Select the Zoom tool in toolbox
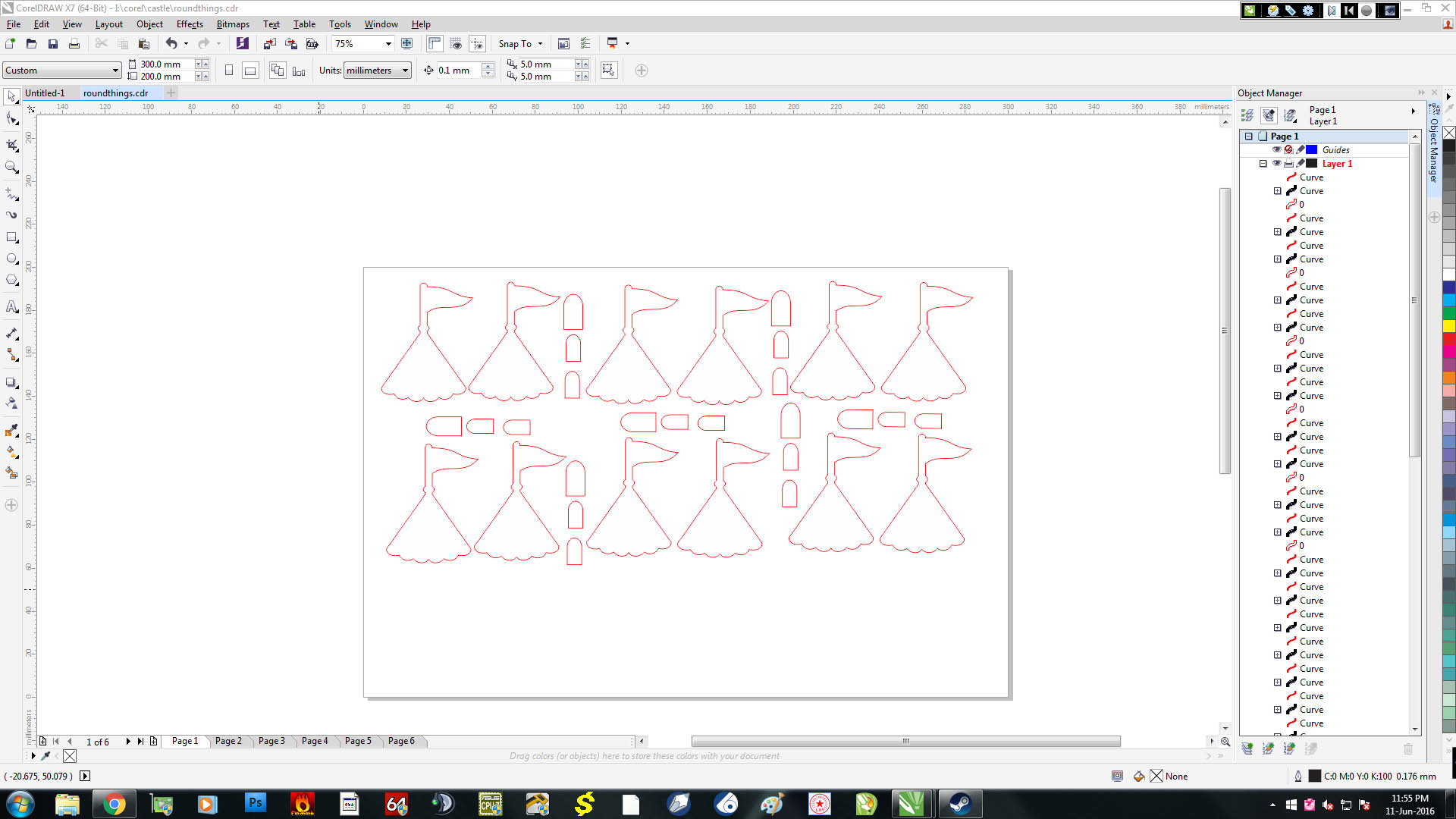This screenshot has height=819, width=1456. pos(11,167)
